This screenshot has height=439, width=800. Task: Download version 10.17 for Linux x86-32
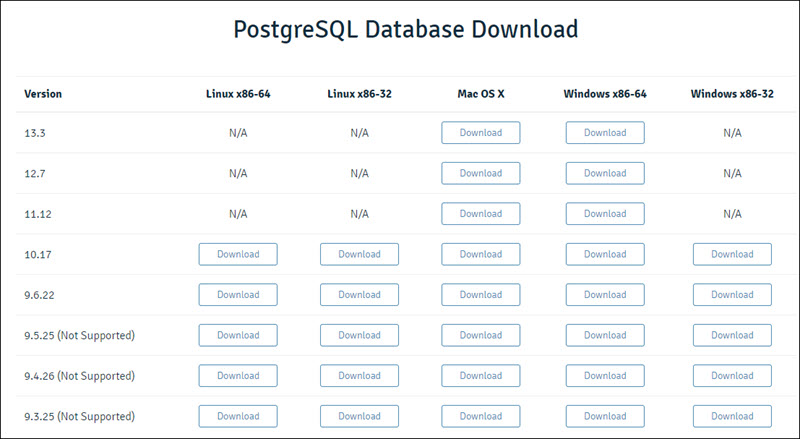pyautogui.click(x=359, y=254)
